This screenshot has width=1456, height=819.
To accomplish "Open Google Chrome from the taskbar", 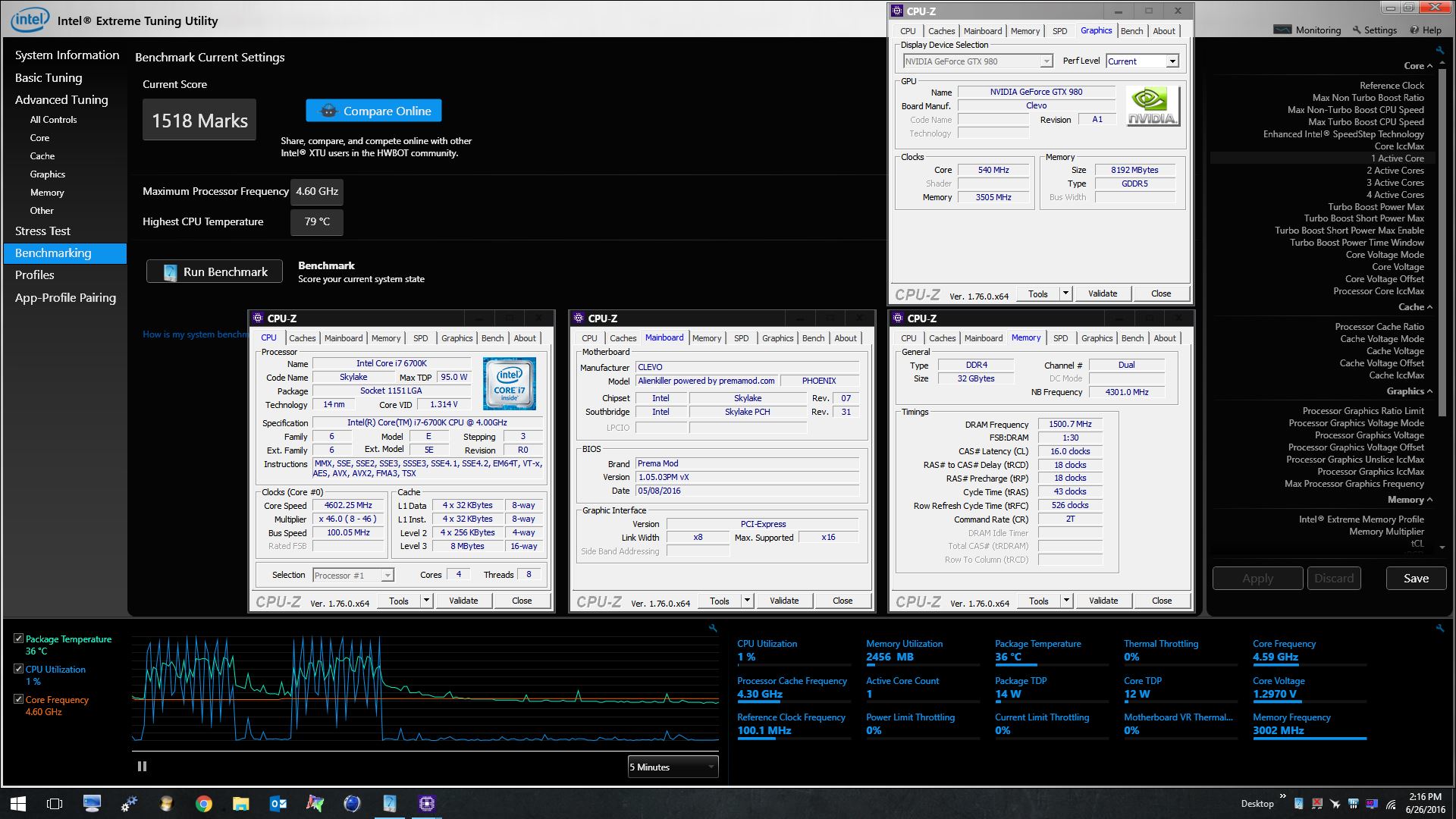I will 203,803.
